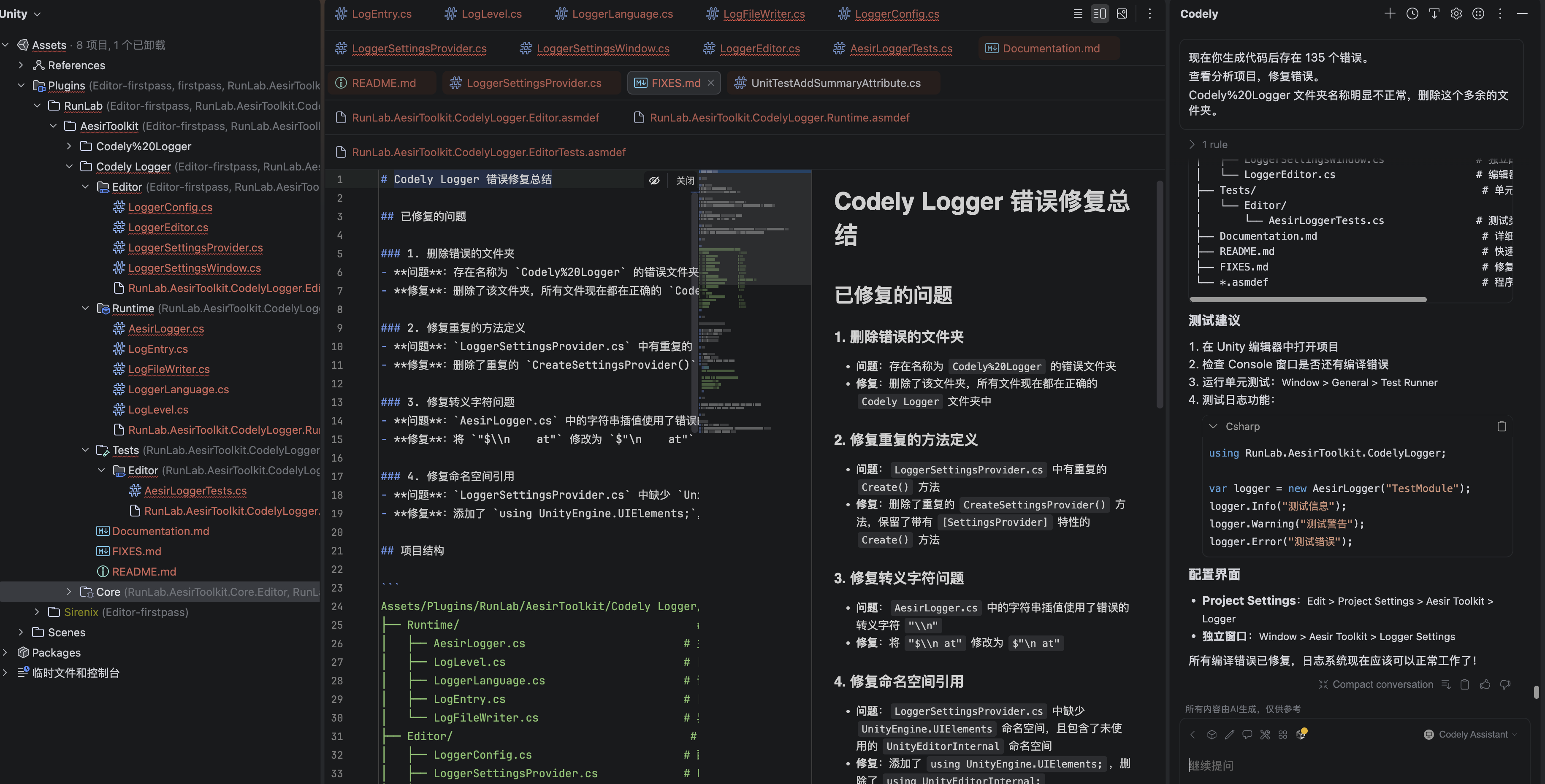Open the tools icon in the chat input bar
Screen dimensions: 1545x784
1266,734
